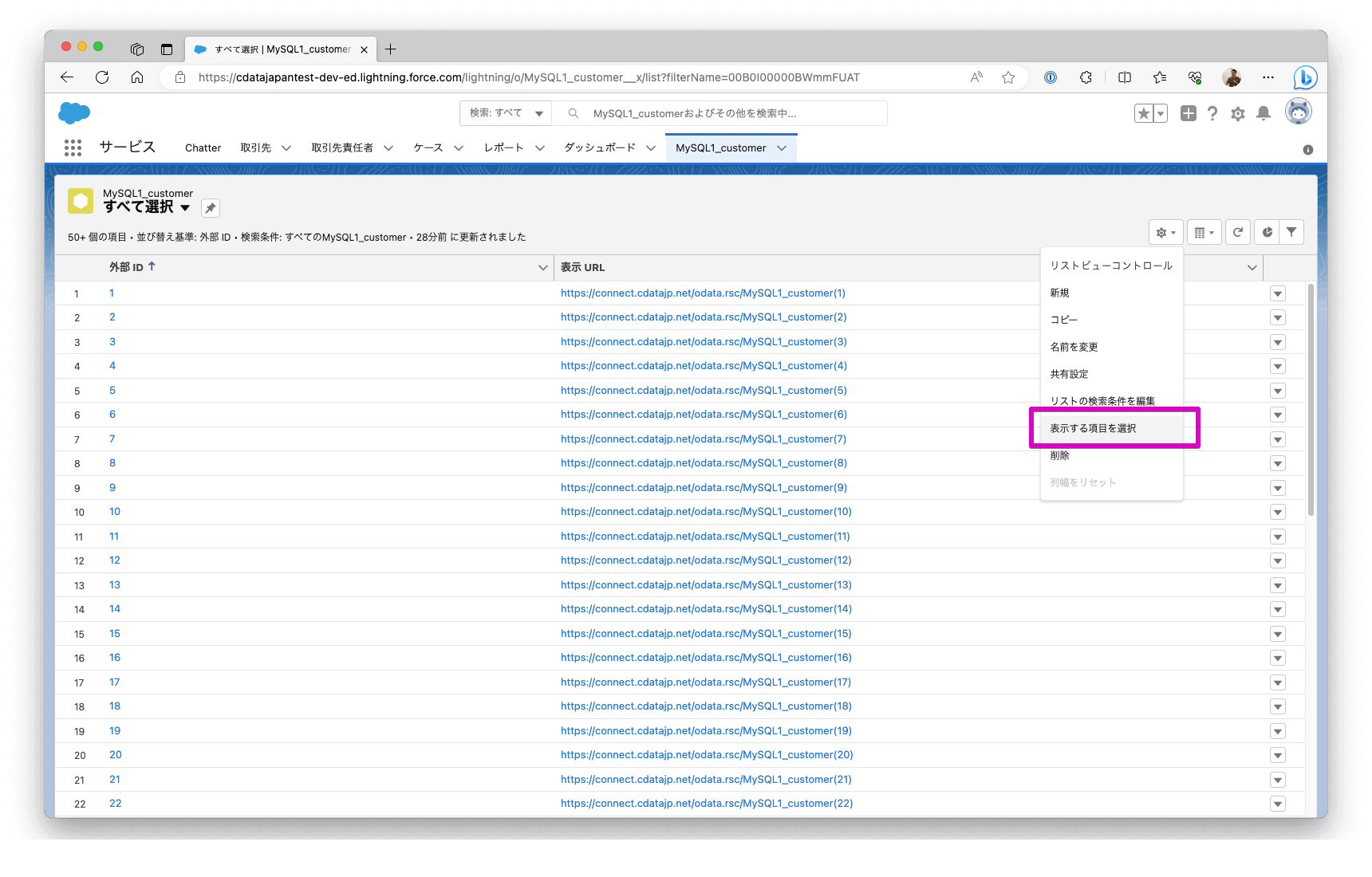Pin this list view
Screen dimensions: 1372x877
(210, 208)
